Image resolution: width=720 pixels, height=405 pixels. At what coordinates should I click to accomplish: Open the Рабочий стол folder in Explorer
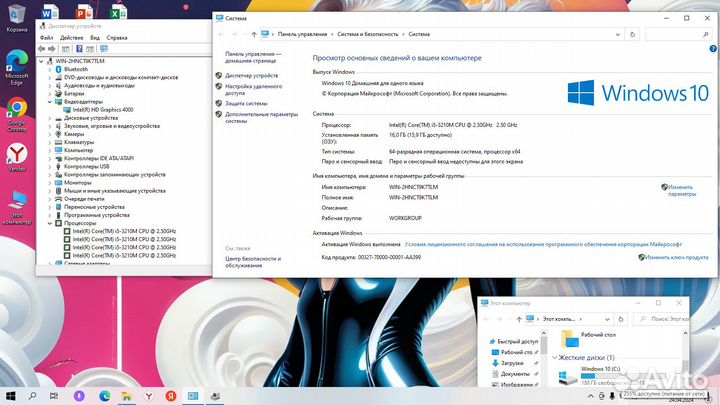(588, 339)
